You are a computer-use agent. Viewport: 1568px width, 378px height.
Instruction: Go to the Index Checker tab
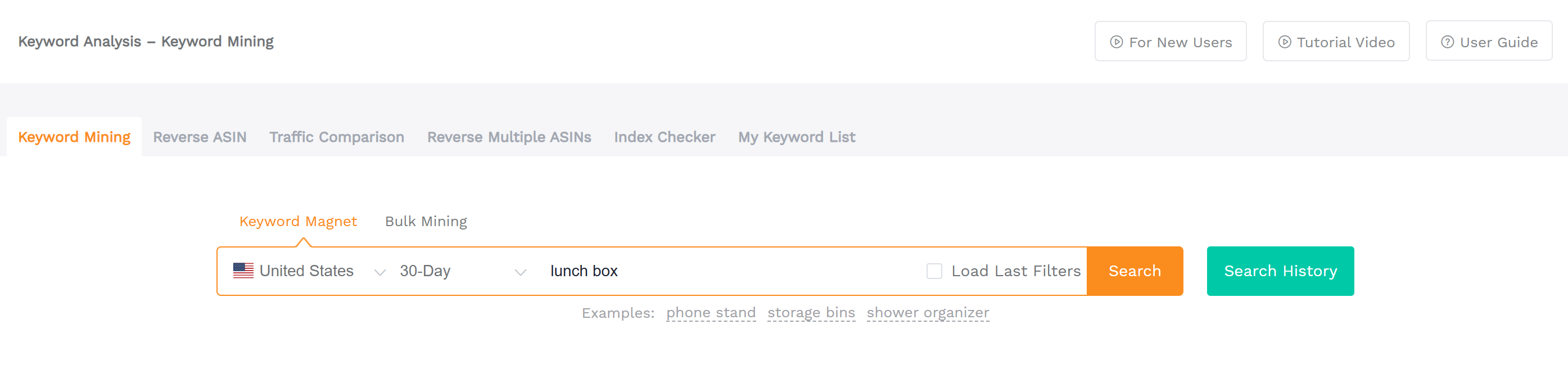tap(664, 137)
